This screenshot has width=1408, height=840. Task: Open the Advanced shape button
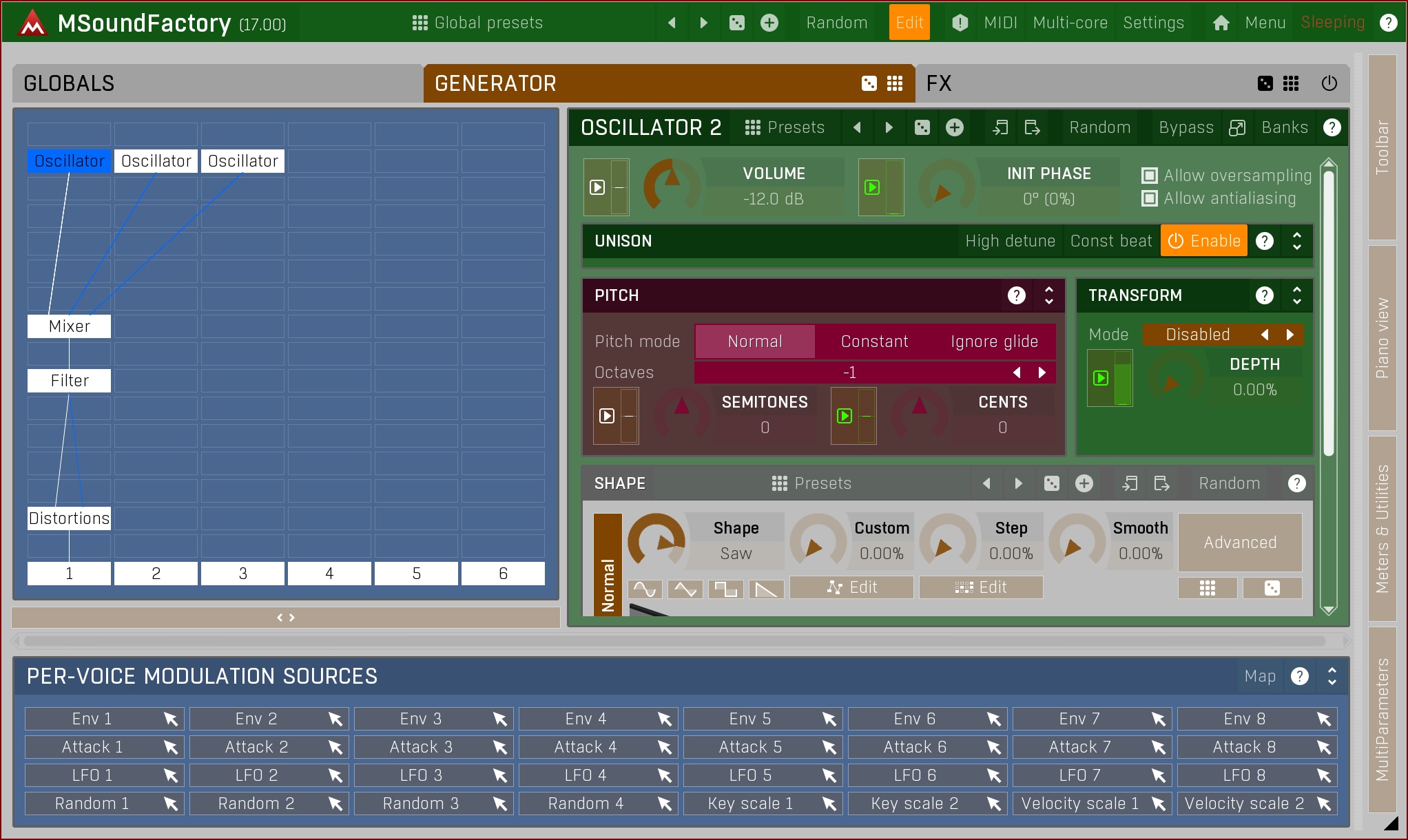[1239, 543]
